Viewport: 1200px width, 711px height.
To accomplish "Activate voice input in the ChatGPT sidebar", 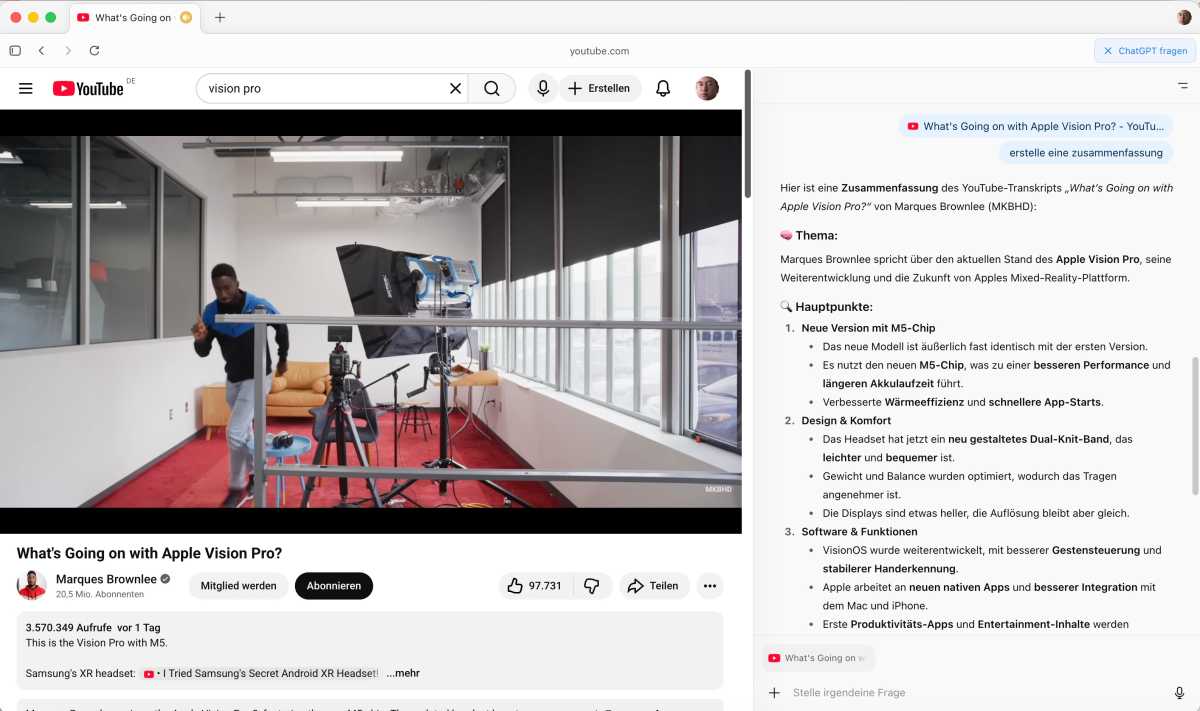I will (x=1178, y=692).
